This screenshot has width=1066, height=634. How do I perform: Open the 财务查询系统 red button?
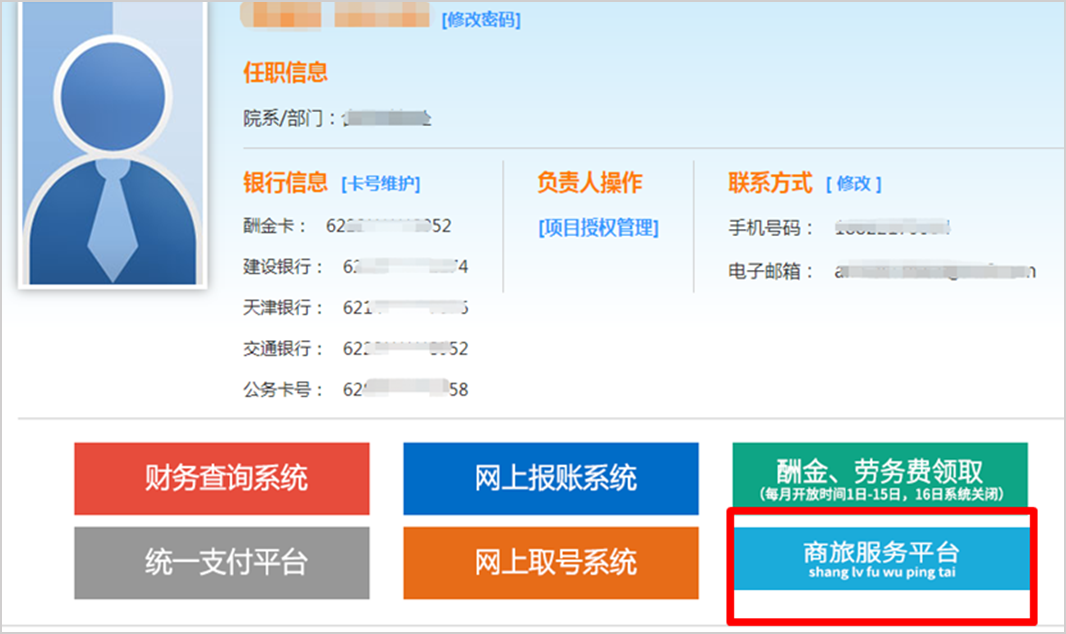(x=221, y=478)
